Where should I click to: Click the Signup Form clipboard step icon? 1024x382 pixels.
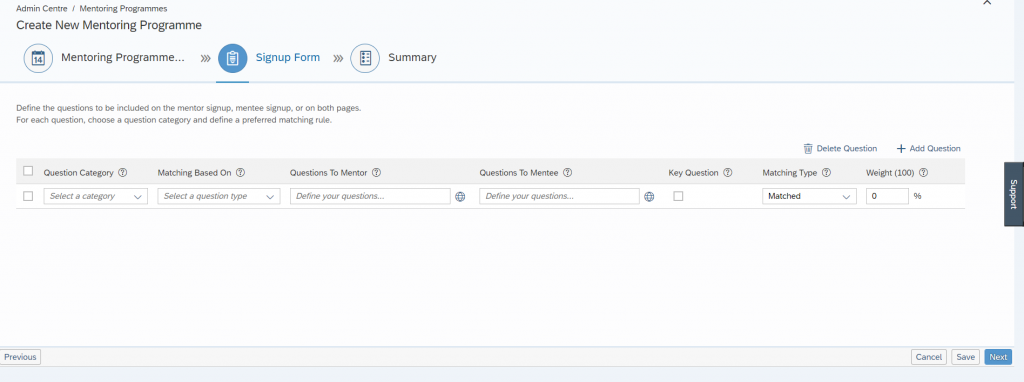232,58
